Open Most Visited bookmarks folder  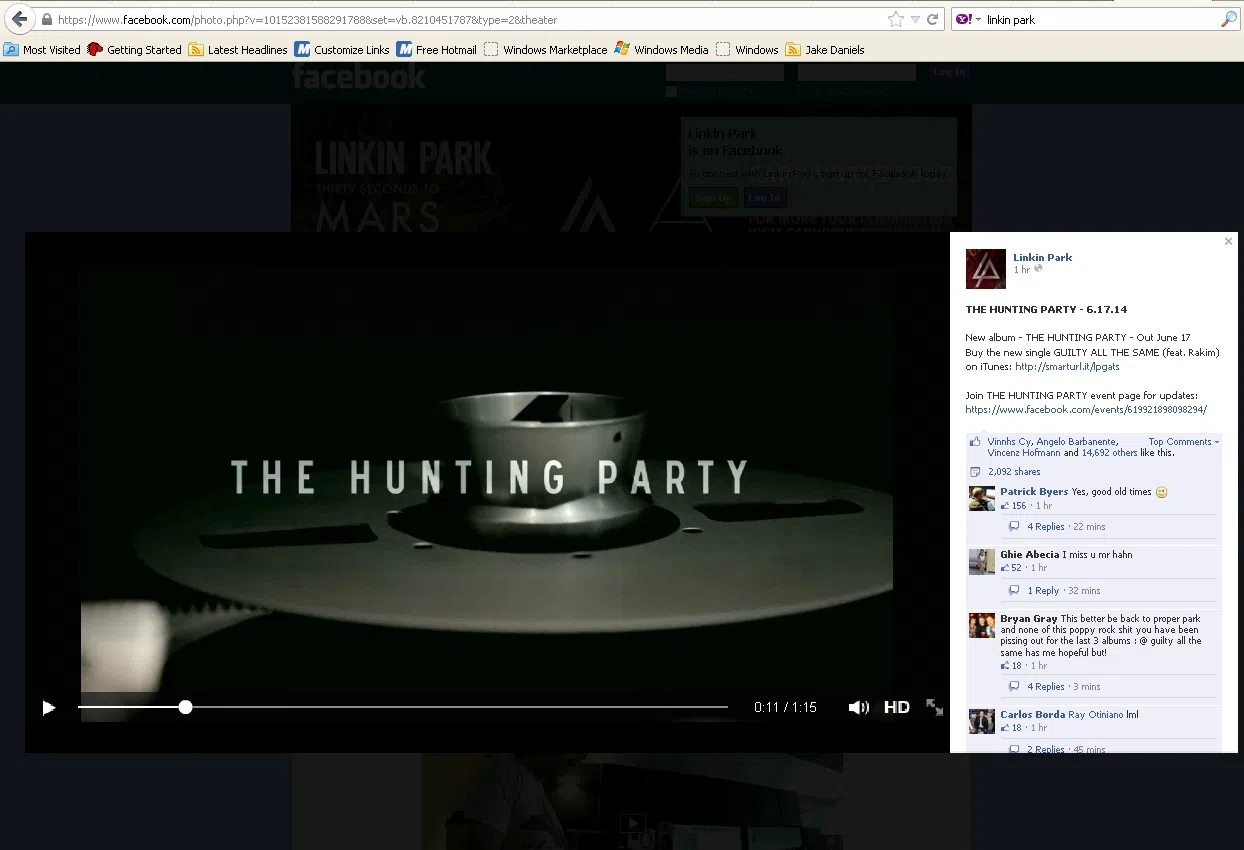42,49
